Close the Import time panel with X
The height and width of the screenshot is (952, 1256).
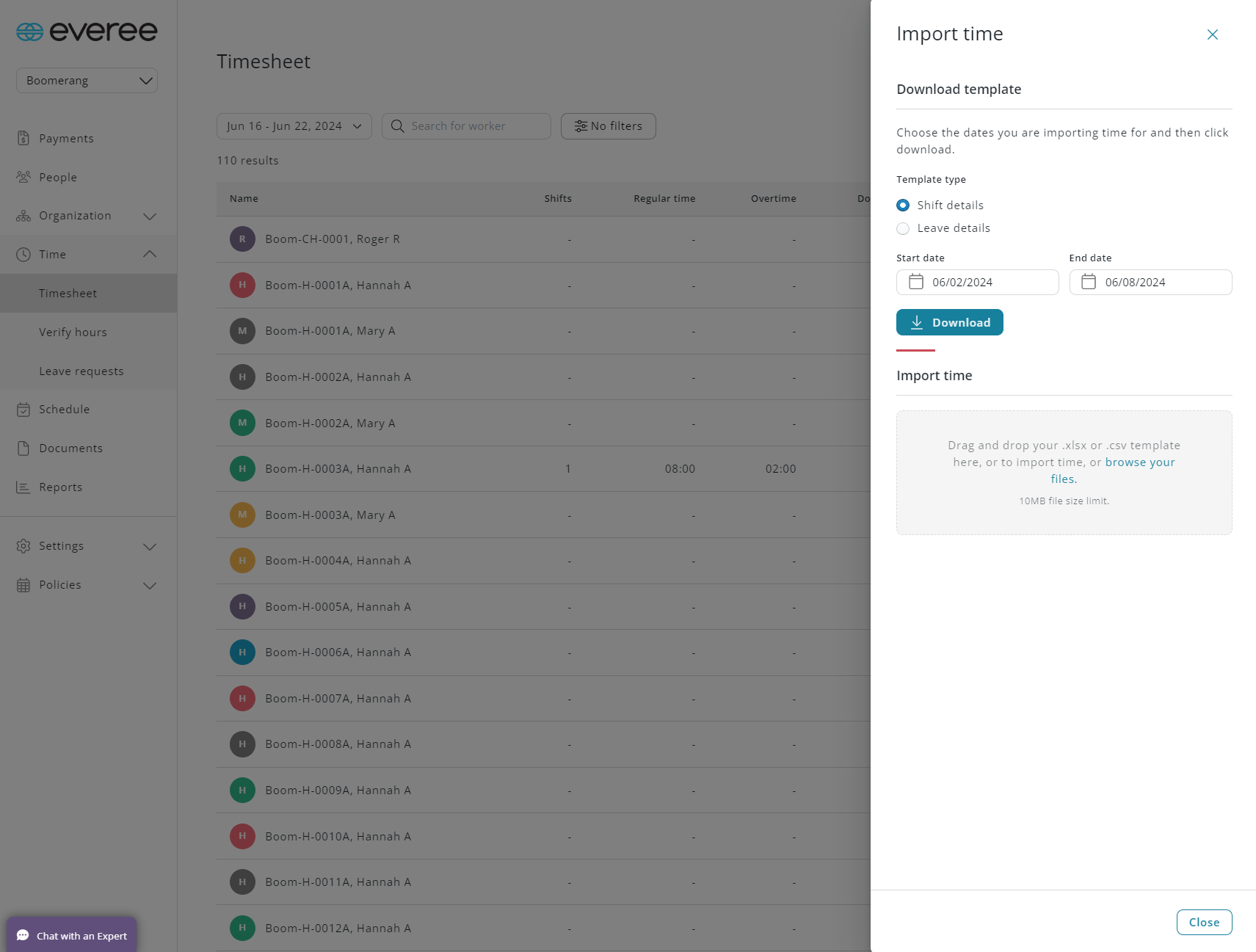point(1212,34)
